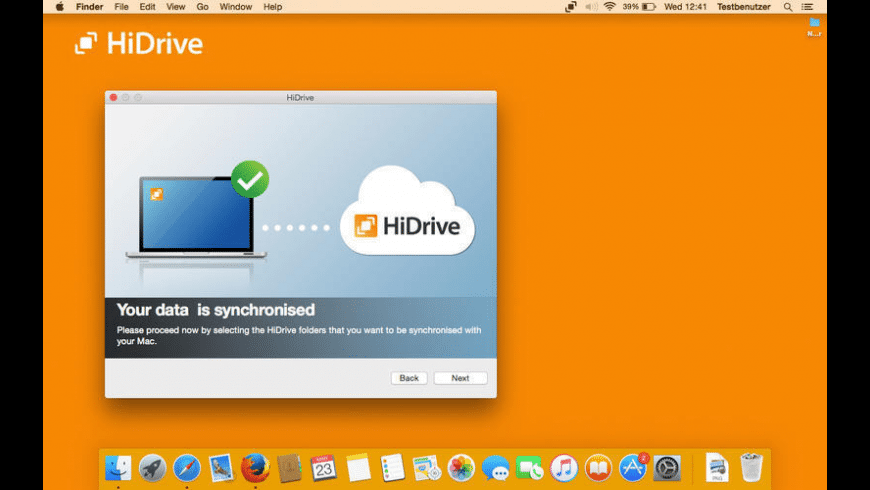Click the HiDrive cloud logo illustration
Viewport: 870px width, 490px height.
coord(407,211)
